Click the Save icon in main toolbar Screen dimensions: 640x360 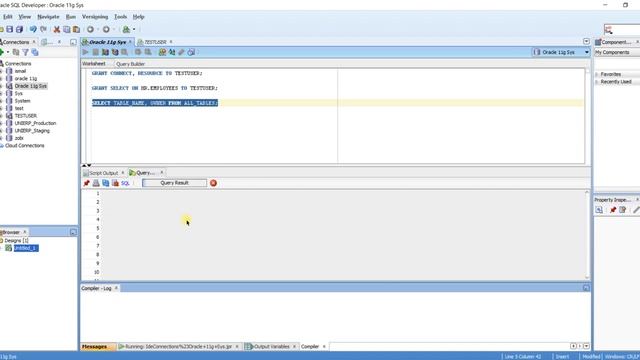click(x=10, y=29)
